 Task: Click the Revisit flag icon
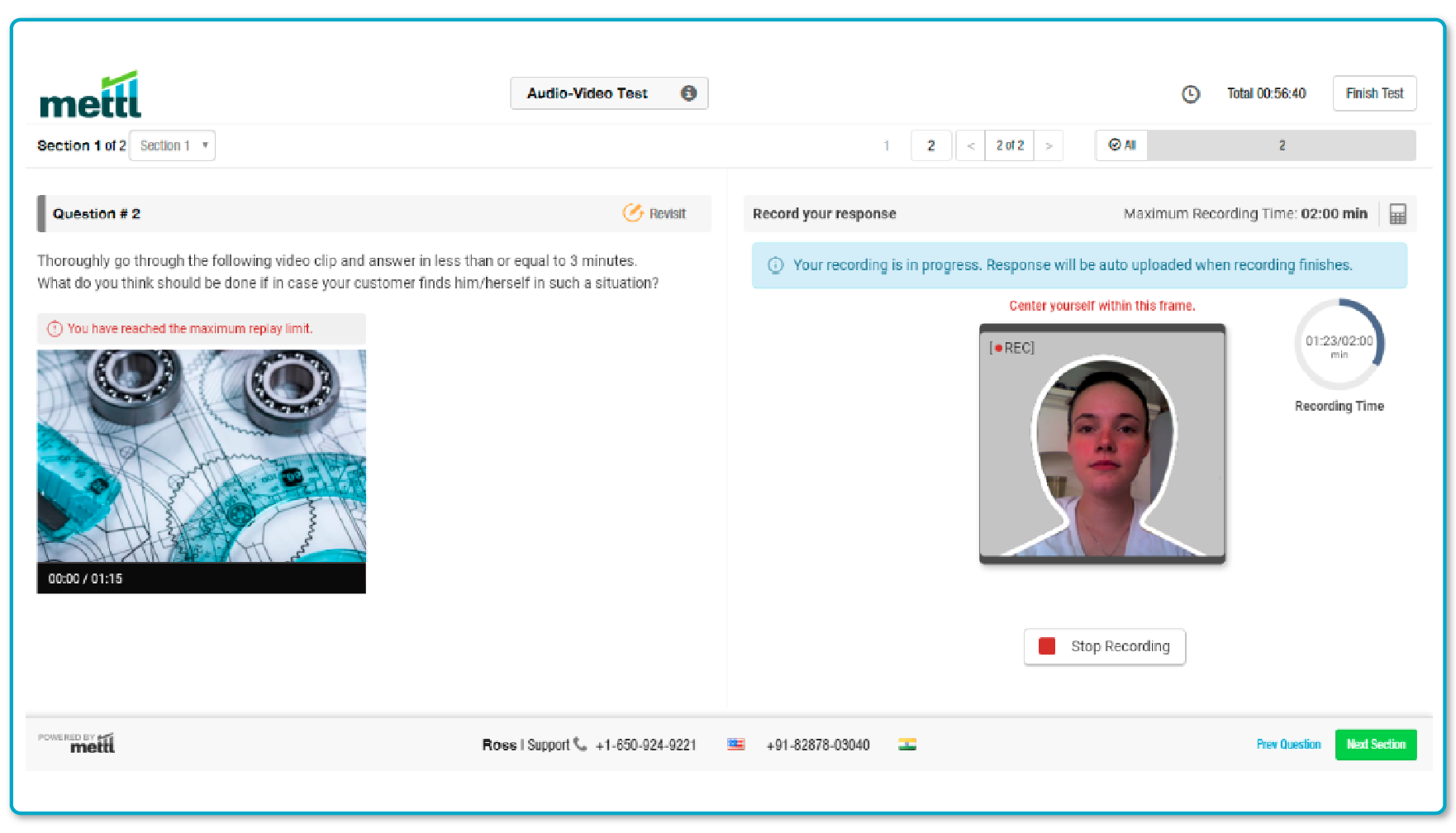633,213
